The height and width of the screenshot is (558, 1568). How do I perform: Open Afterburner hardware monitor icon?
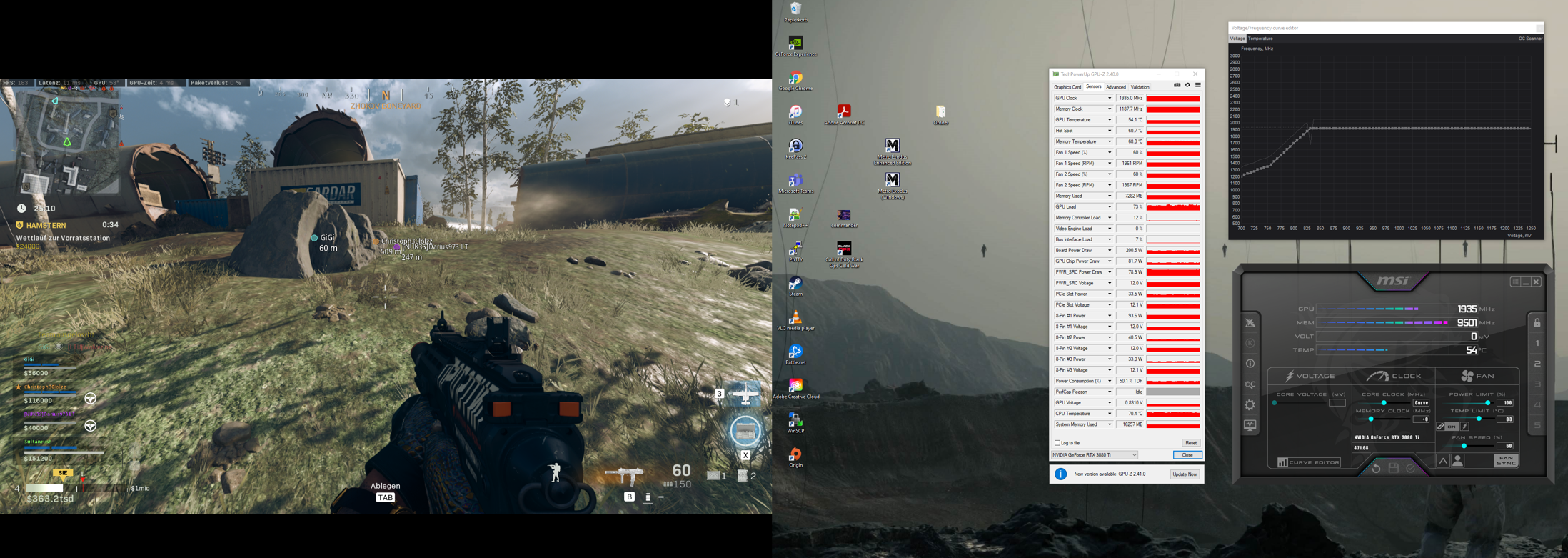coord(1250,425)
